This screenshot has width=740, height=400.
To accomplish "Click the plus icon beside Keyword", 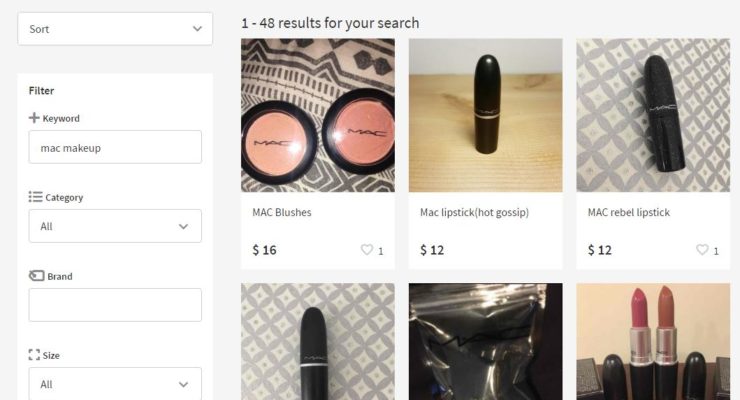I will pos(34,117).
